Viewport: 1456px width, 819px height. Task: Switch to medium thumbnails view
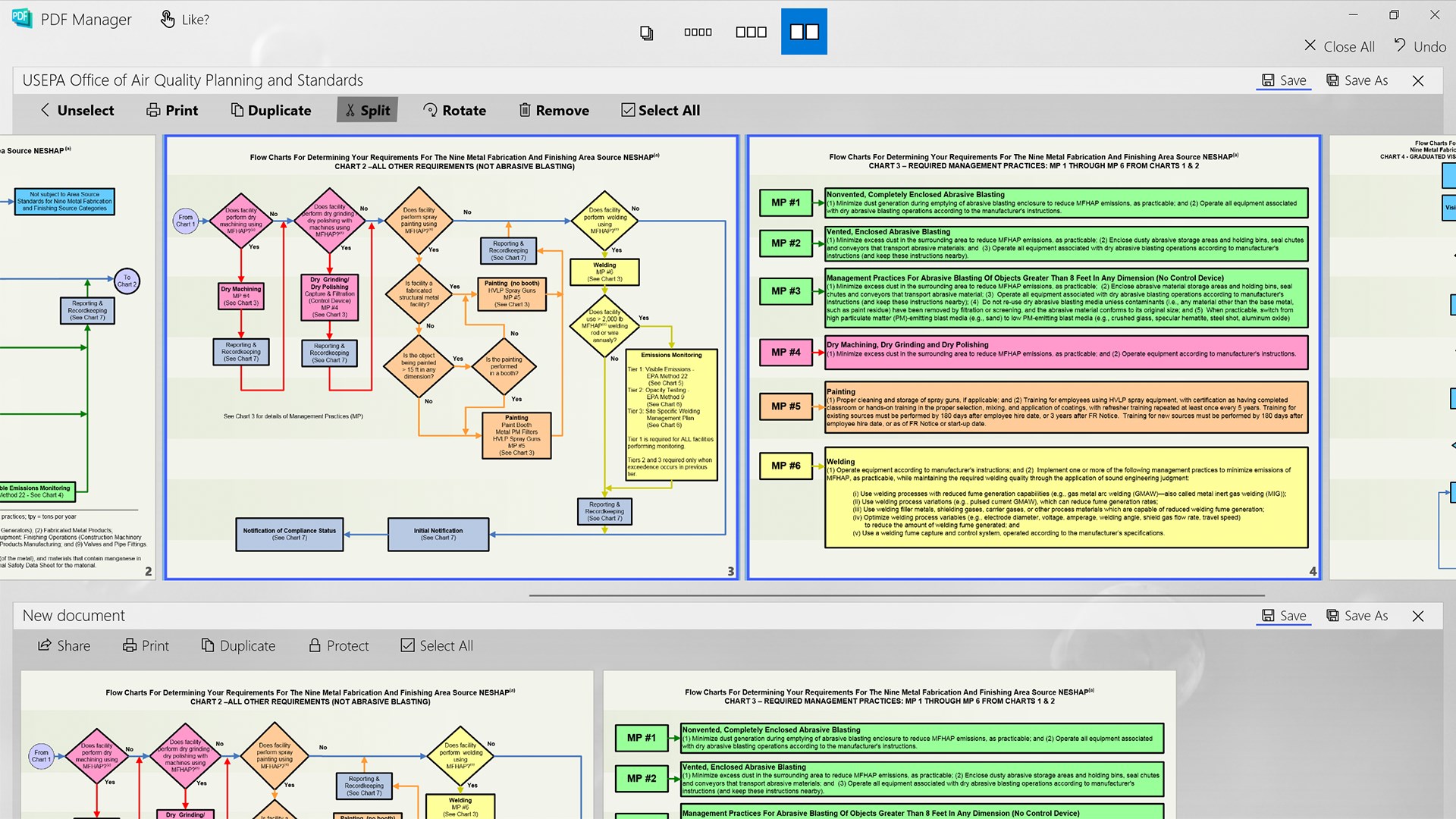click(x=750, y=31)
